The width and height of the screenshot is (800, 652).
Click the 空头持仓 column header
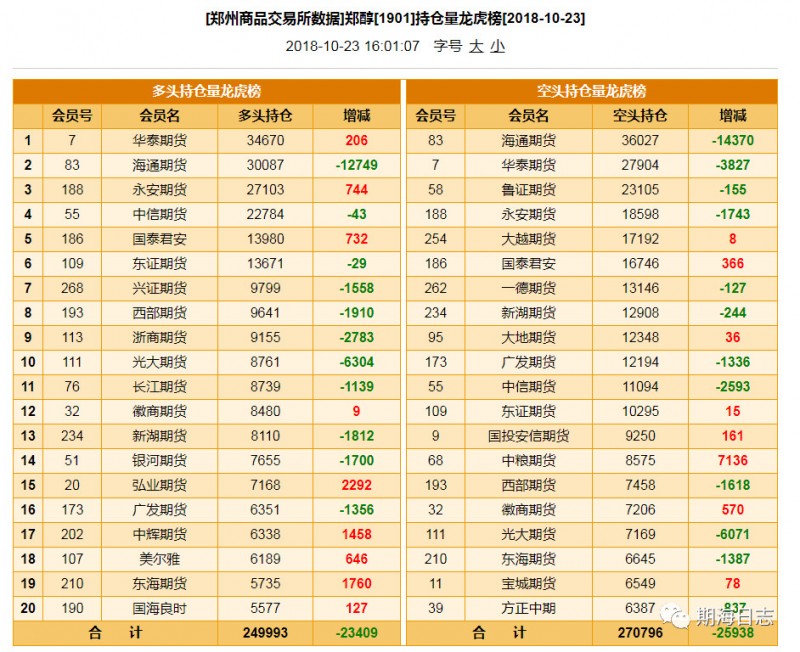(x=640, y=116)
